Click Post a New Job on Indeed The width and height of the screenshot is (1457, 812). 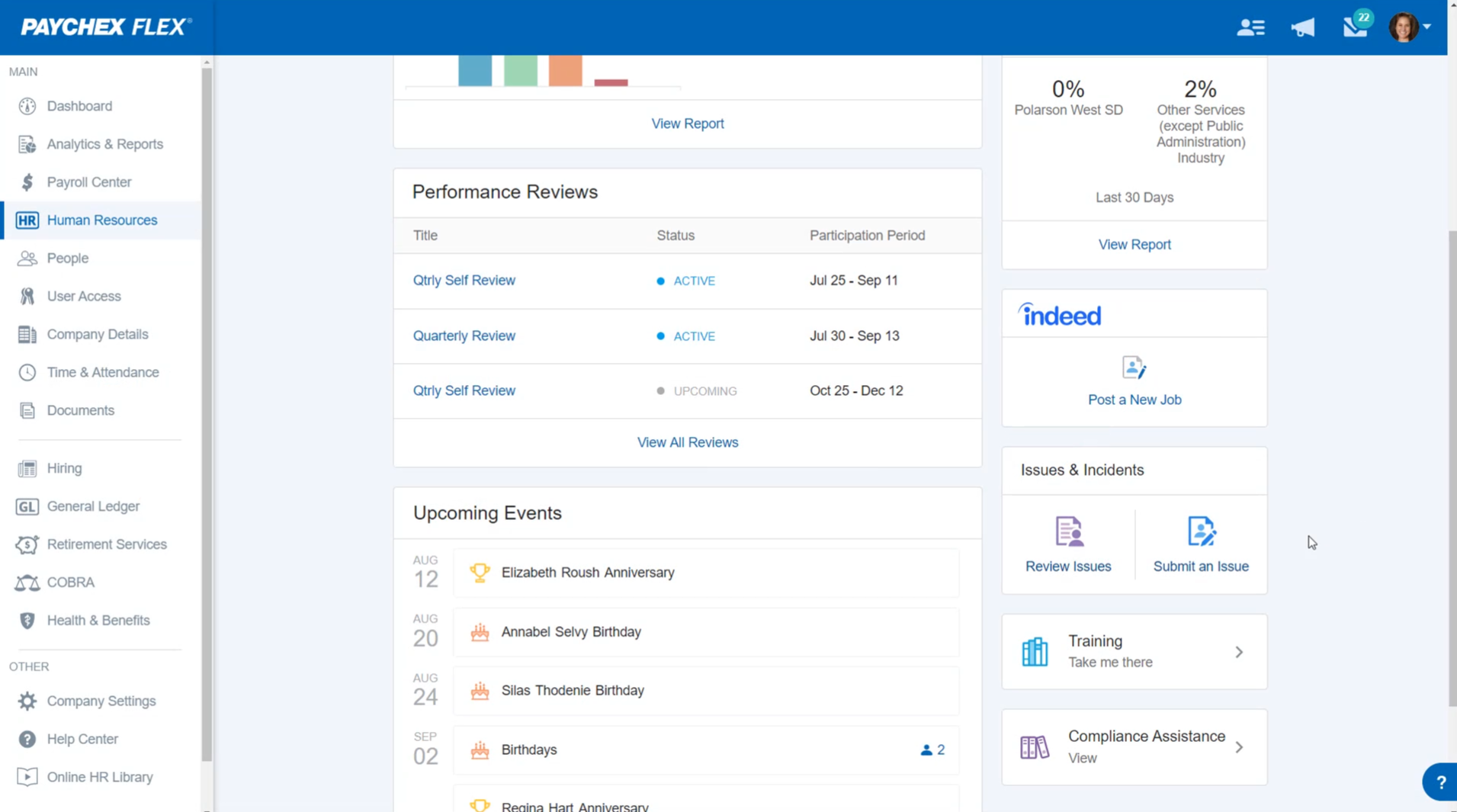click(1134, 399)
